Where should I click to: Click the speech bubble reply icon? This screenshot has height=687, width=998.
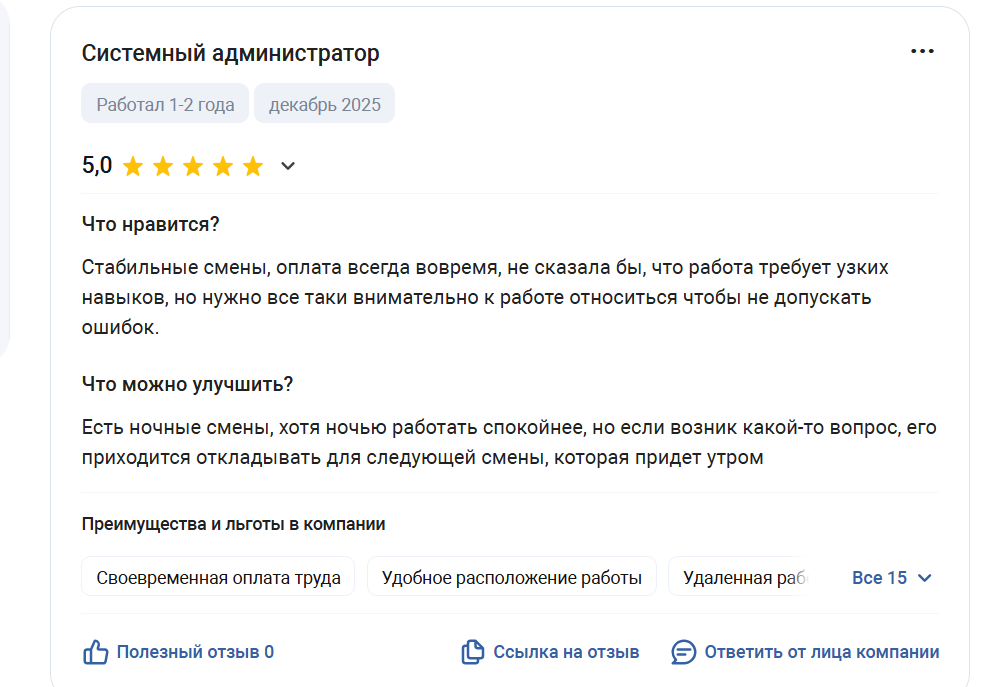click(684, 653)
